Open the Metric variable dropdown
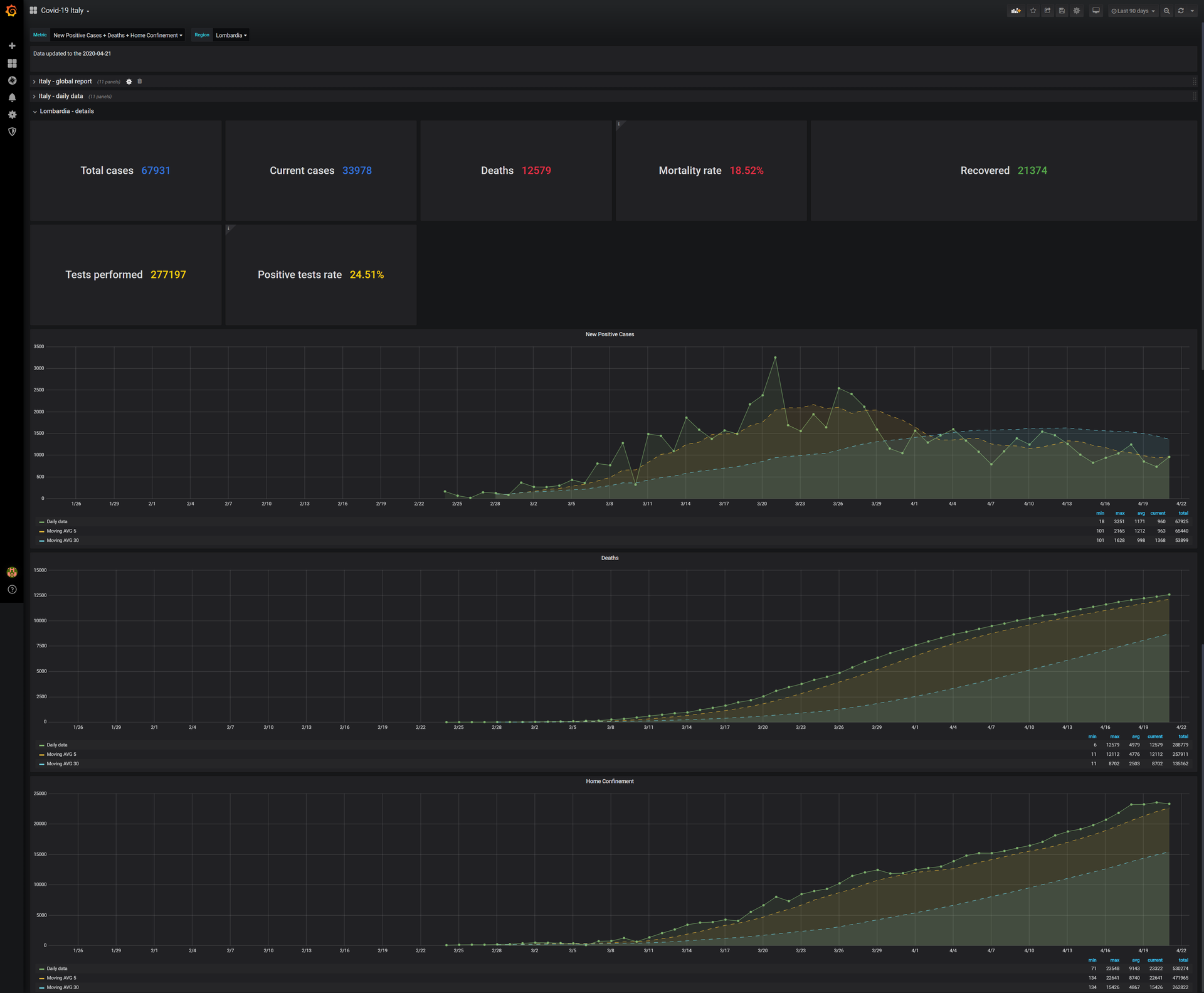 118,35
